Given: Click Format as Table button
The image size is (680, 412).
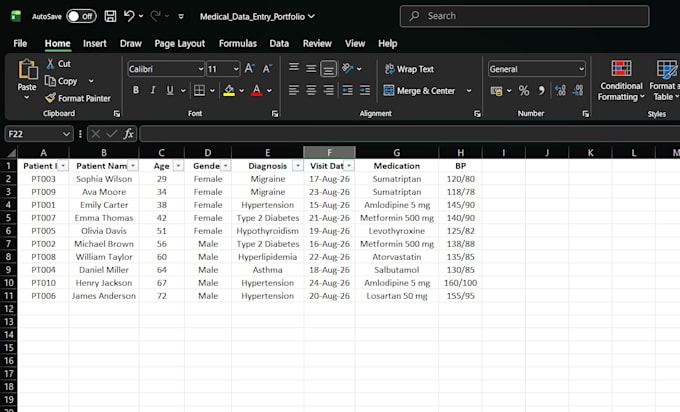Looking at the screenshot, I should [665, 81].
